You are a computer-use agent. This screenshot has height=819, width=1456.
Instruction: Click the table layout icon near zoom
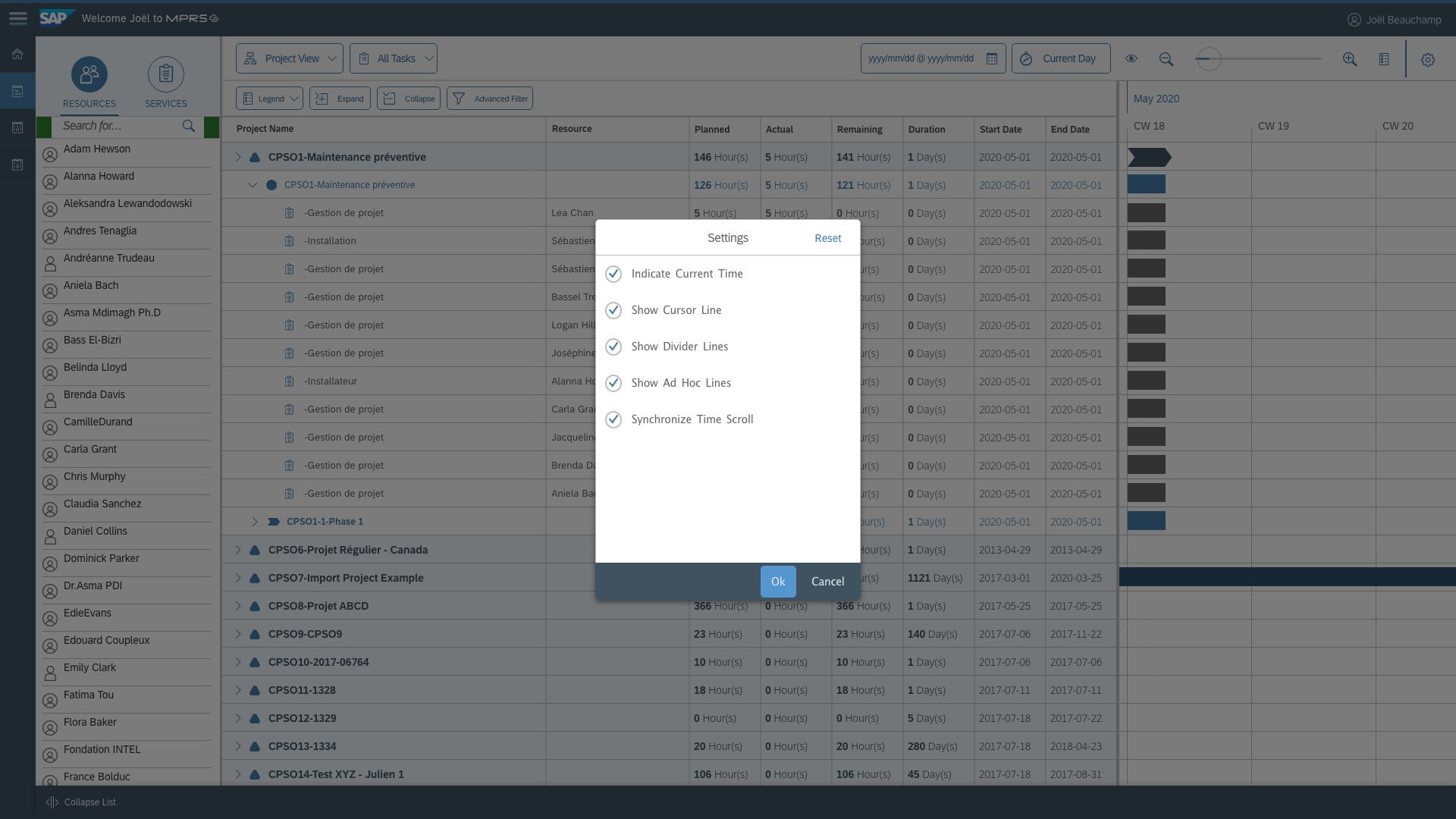[x=1384, y=59]
